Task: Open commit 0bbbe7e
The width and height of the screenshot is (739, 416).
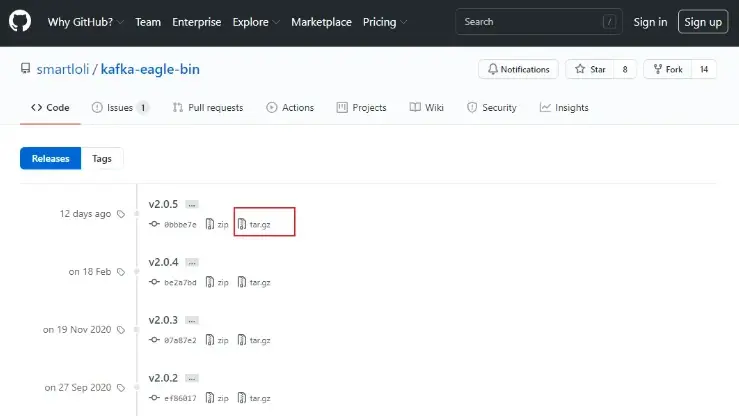Action: [x=180, y=225]
